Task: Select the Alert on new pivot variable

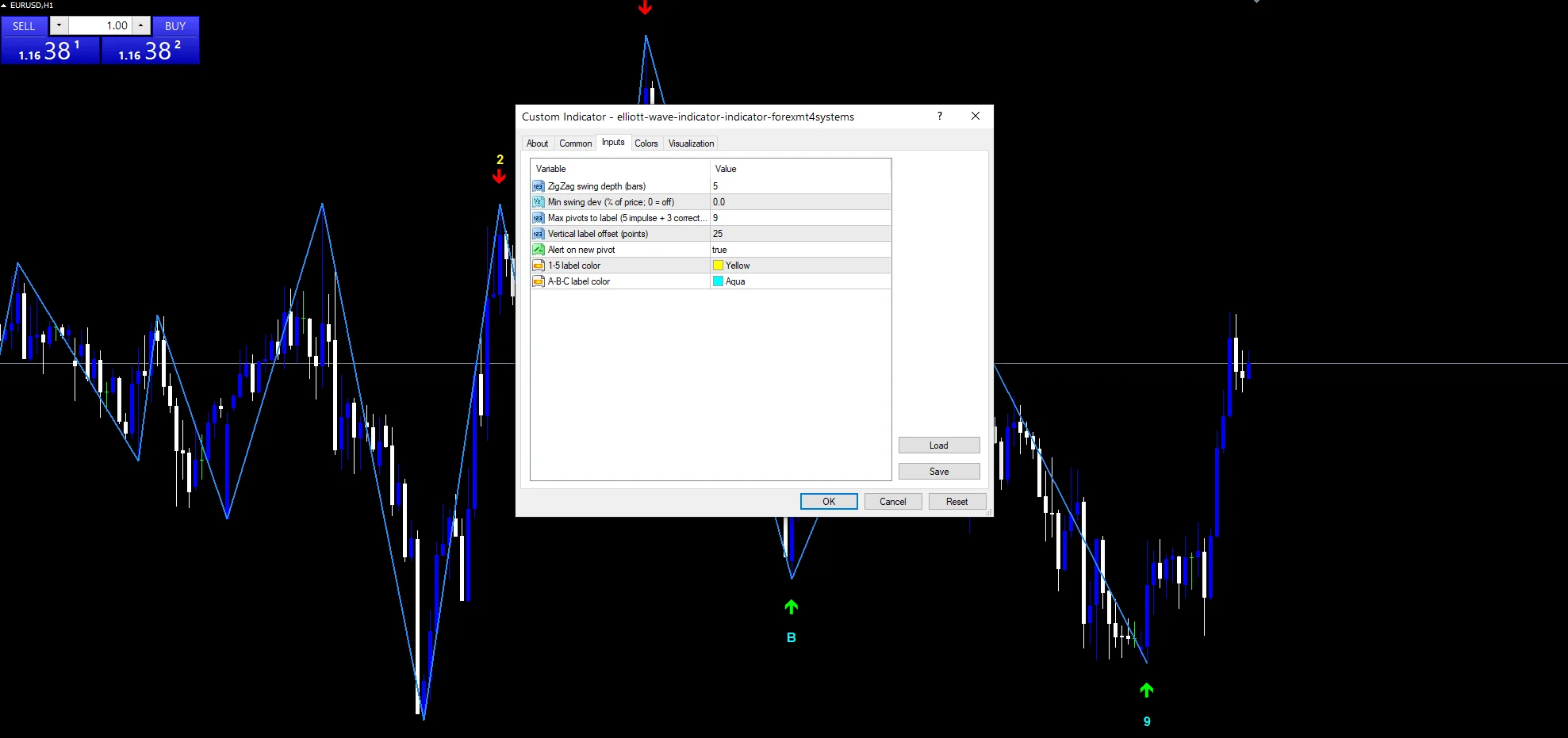Action: (x=581, y=250)
